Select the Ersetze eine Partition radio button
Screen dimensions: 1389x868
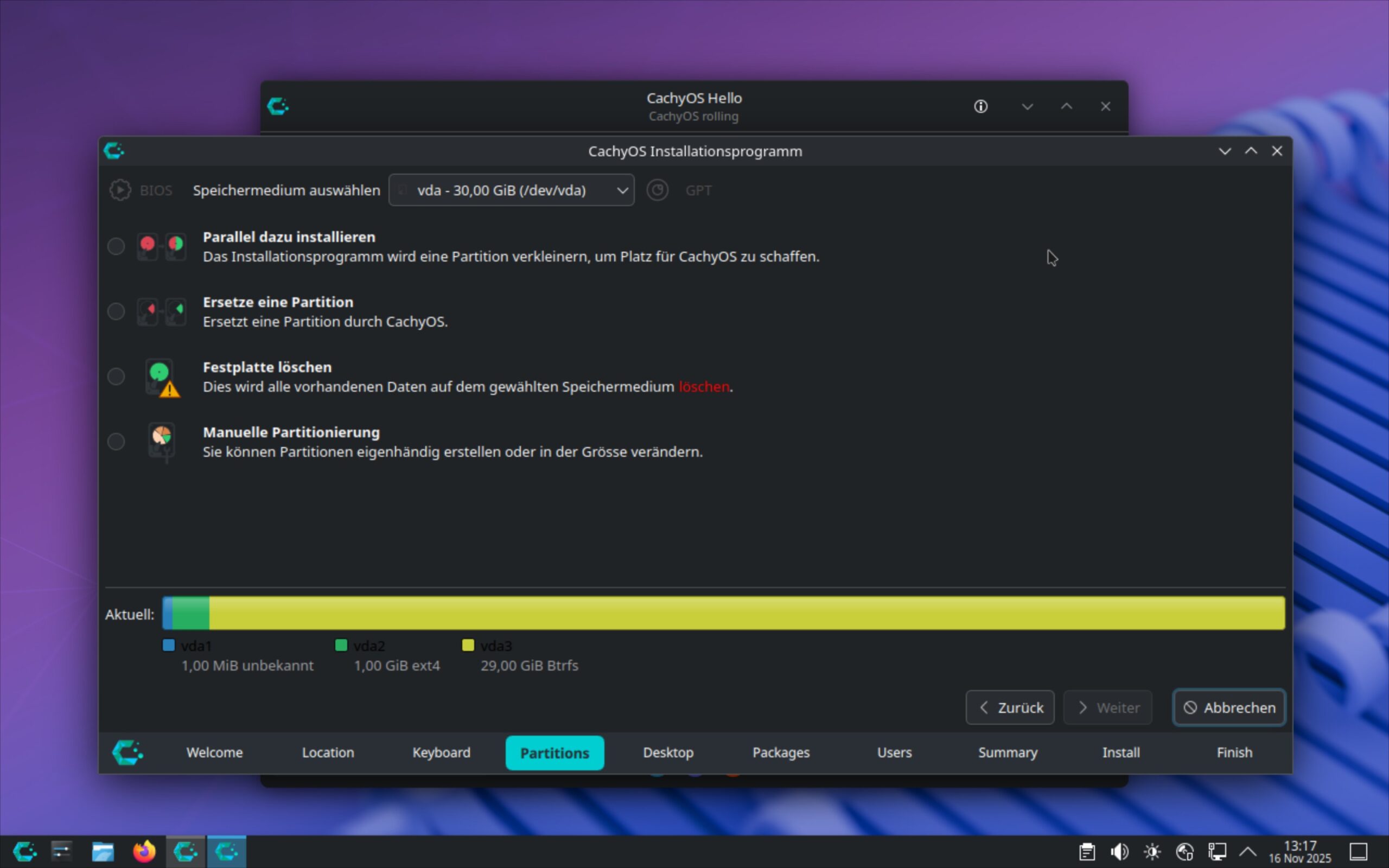coord(116,311)
